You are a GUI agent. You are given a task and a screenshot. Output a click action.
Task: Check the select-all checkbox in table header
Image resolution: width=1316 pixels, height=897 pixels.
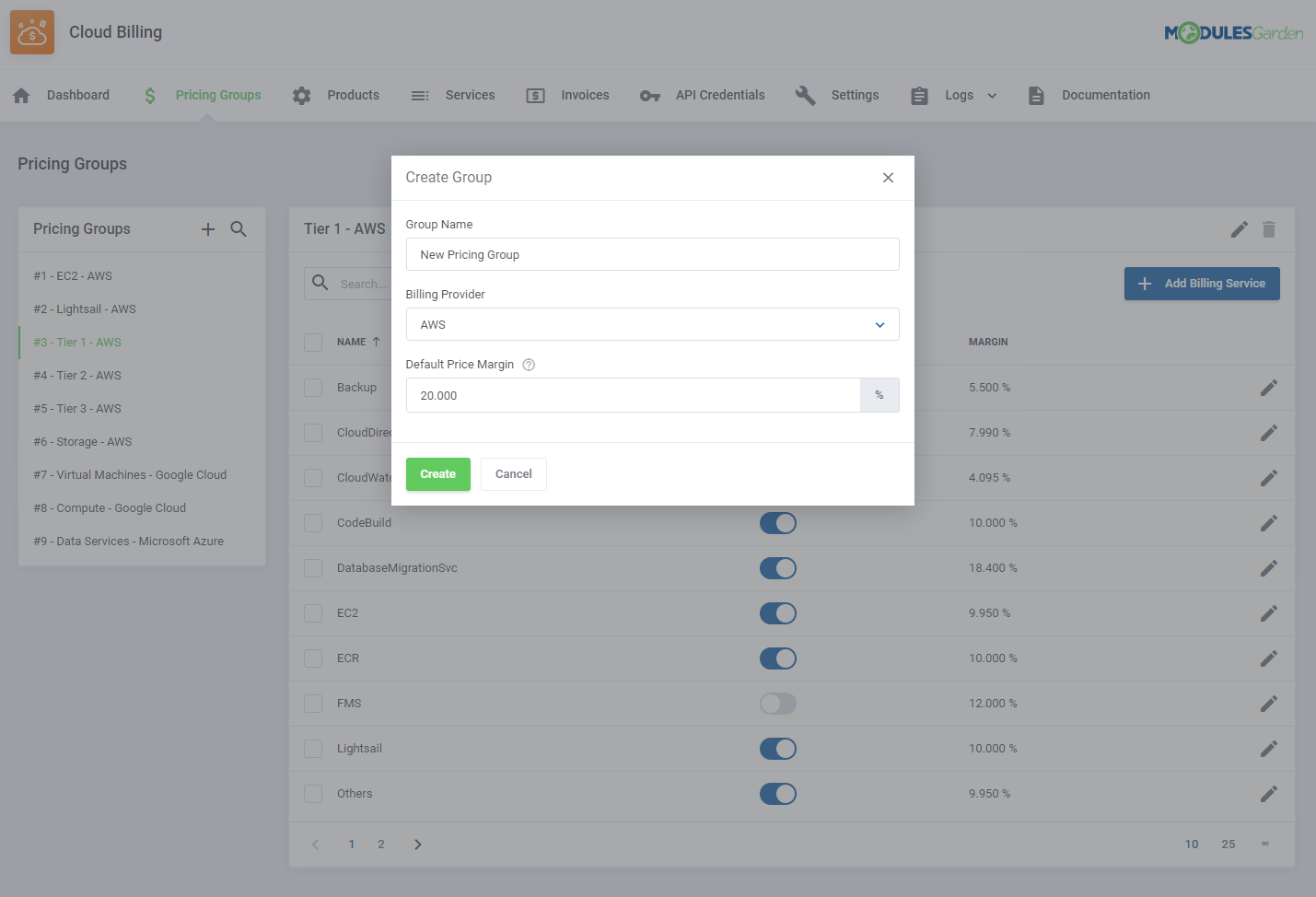point(313,343)
